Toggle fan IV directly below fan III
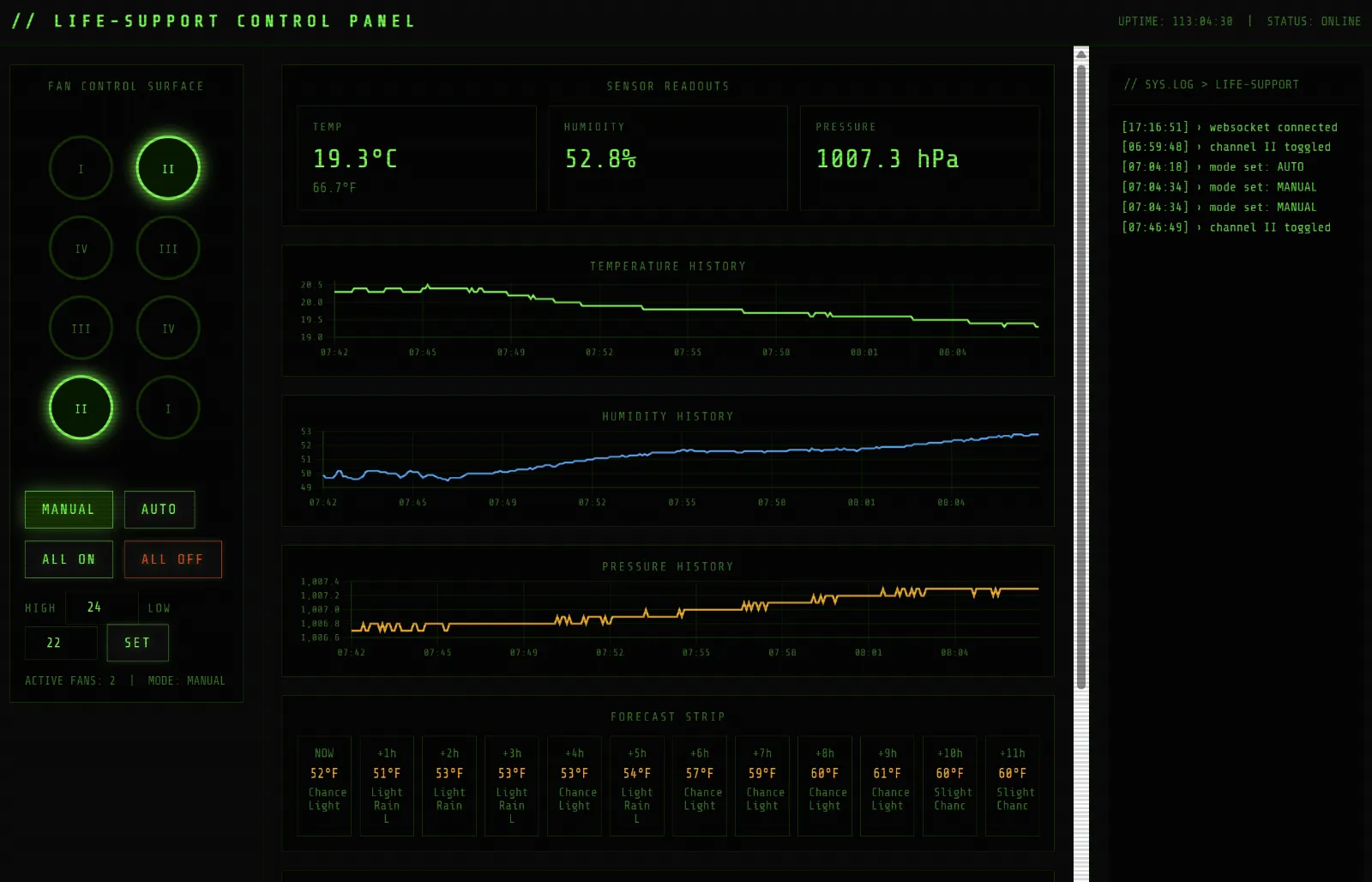Screen dimensions: 1372x882 click(x=168, y=328)
